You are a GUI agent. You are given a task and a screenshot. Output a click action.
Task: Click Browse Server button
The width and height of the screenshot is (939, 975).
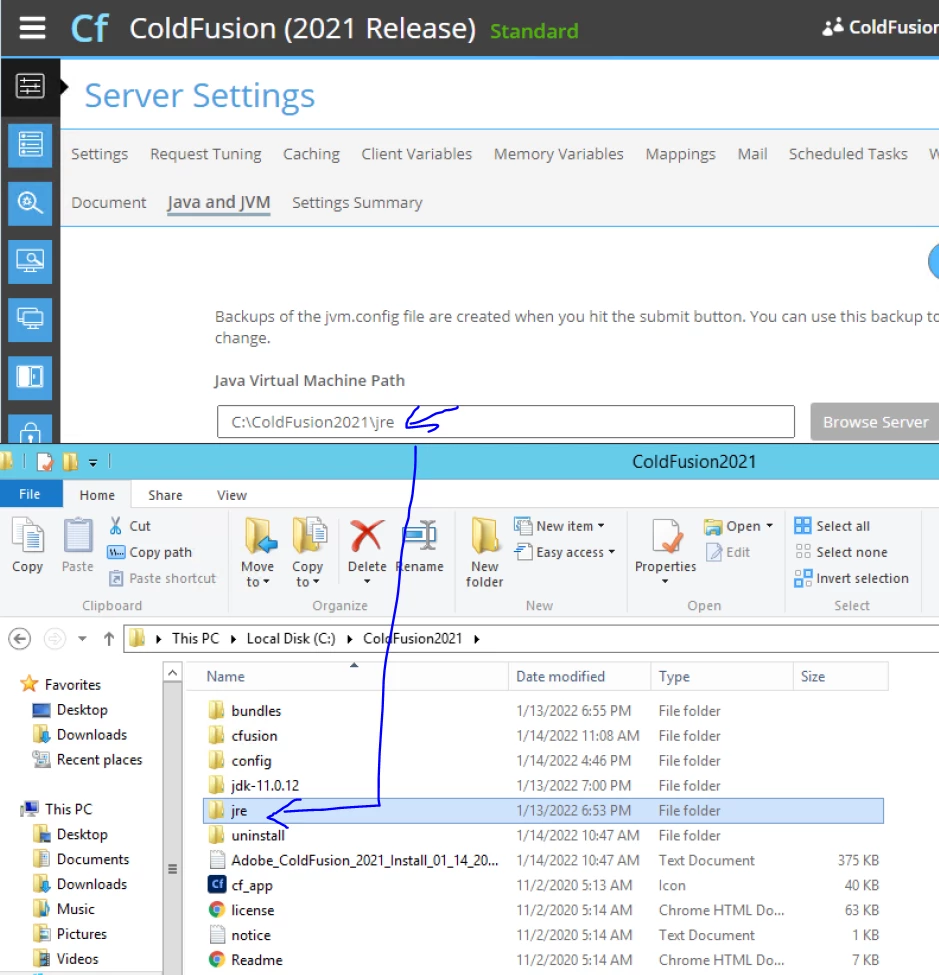(875, 422)
